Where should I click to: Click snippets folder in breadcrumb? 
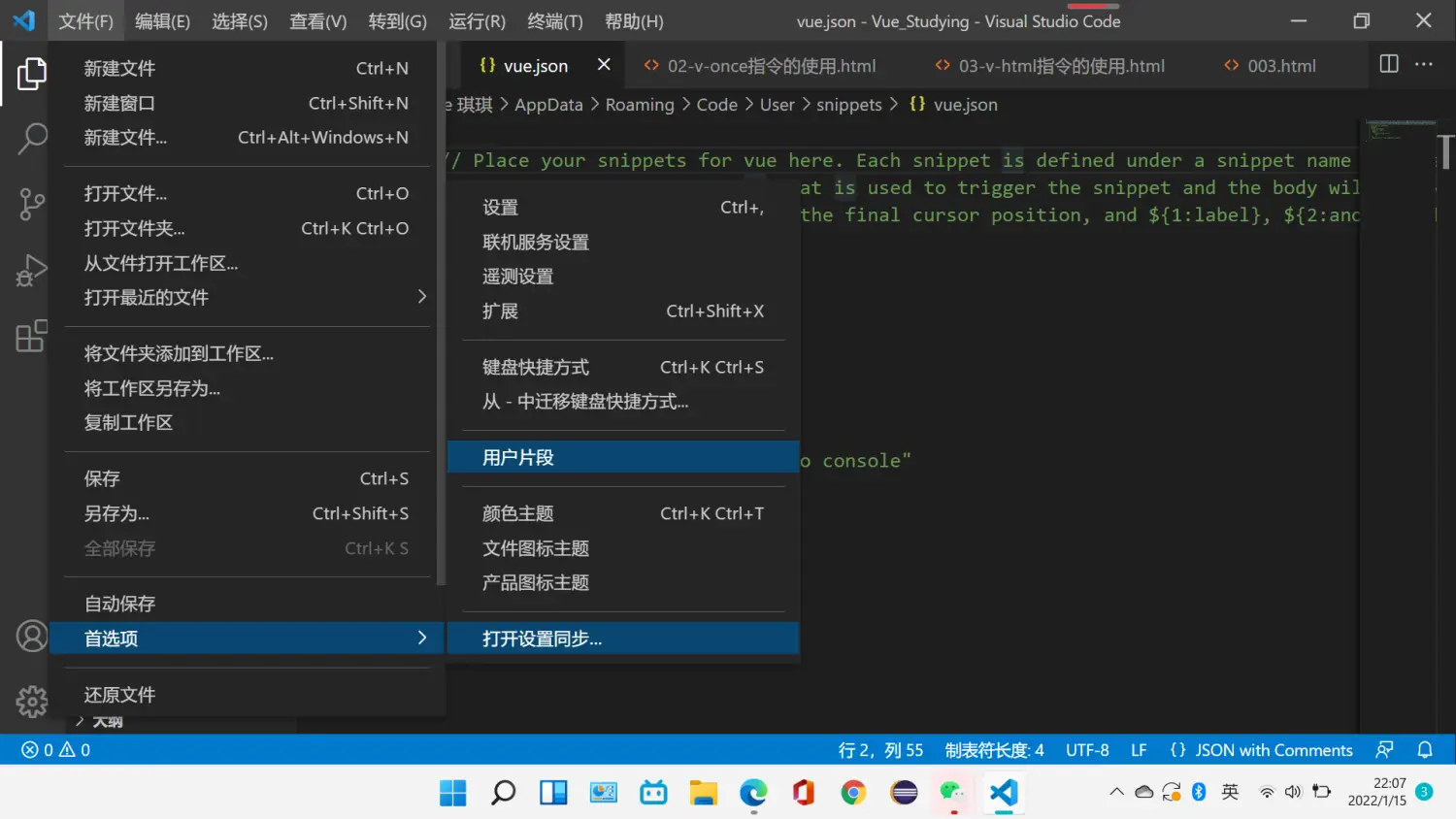point(848,105)
